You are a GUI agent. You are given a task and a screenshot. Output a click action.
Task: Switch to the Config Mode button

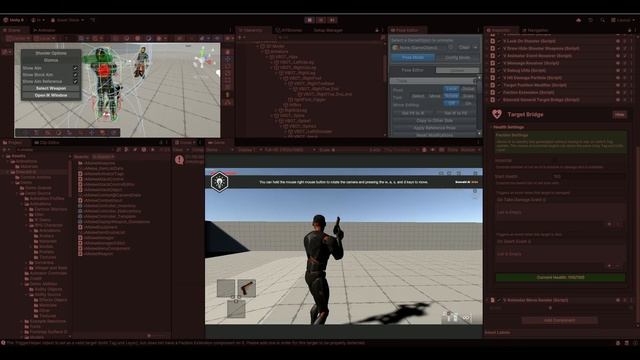[457, 58]
